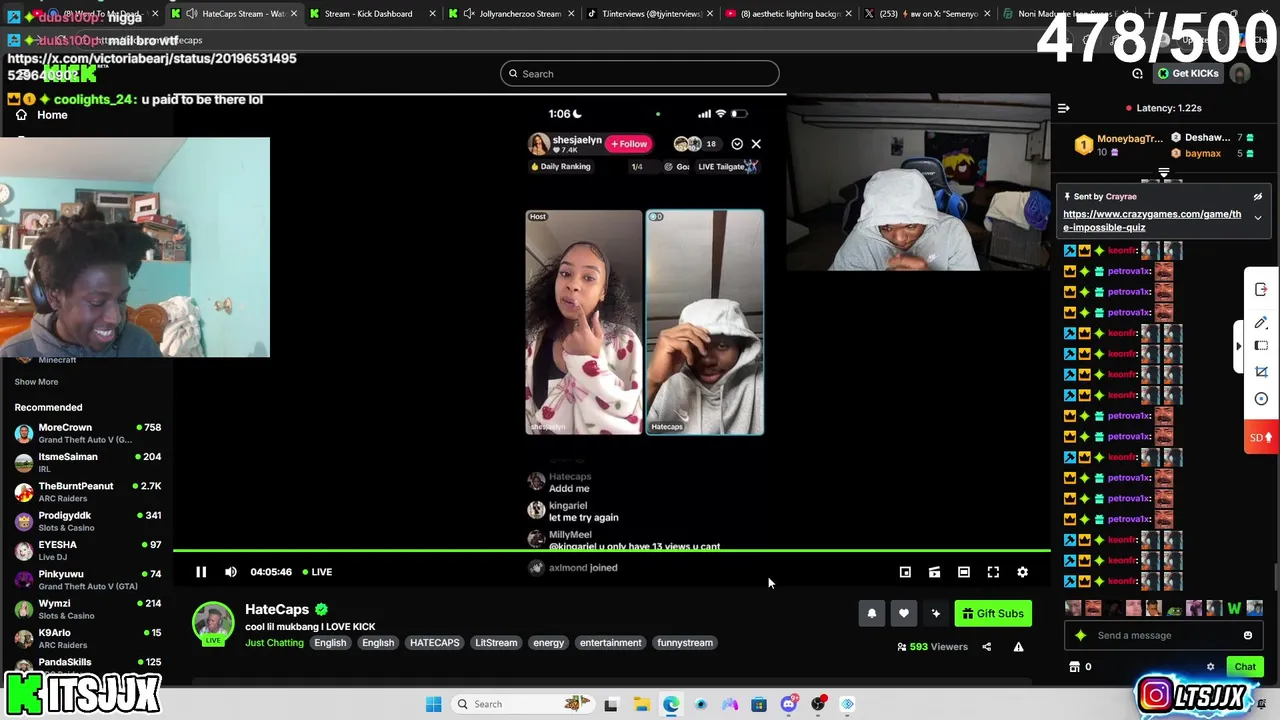Collapse the gift leaderboard handle
This screenshot has height=720, width=1280.
(1163, 173)
